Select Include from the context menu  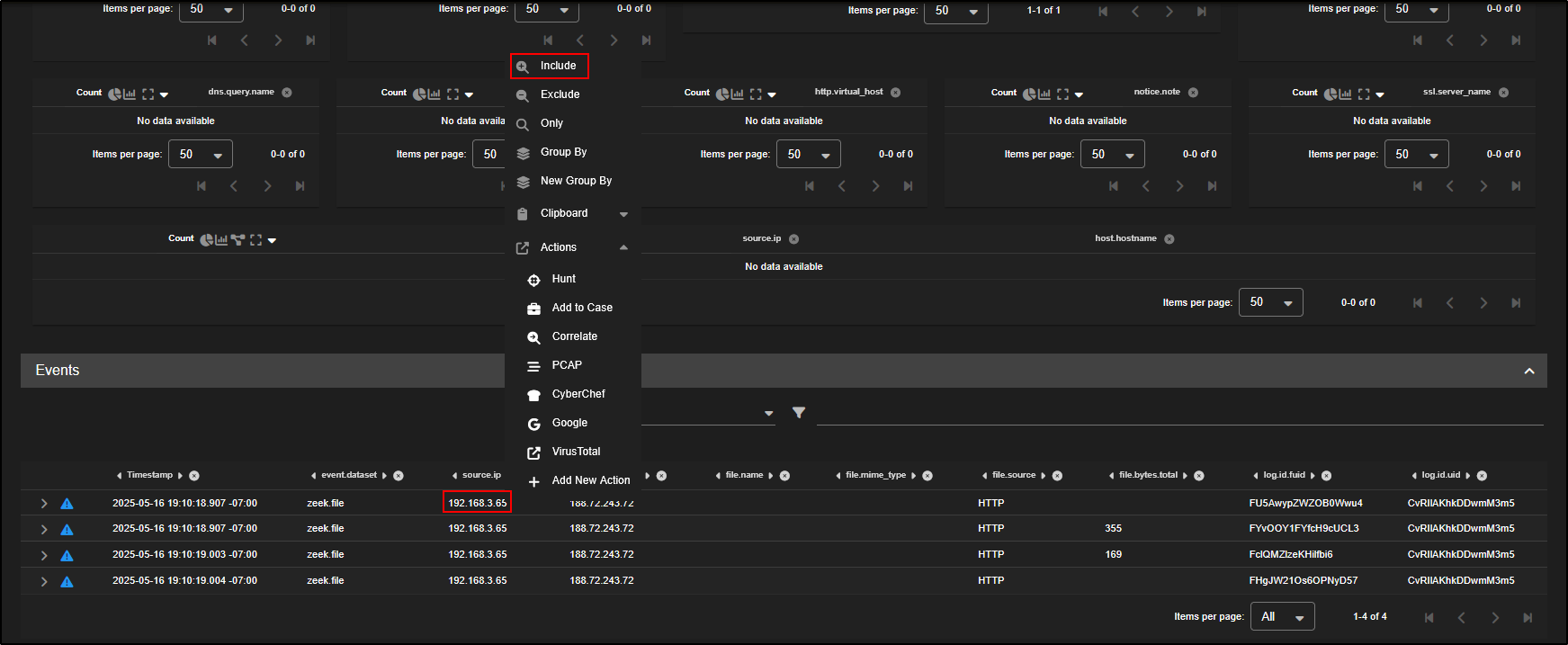click(558, 66)
